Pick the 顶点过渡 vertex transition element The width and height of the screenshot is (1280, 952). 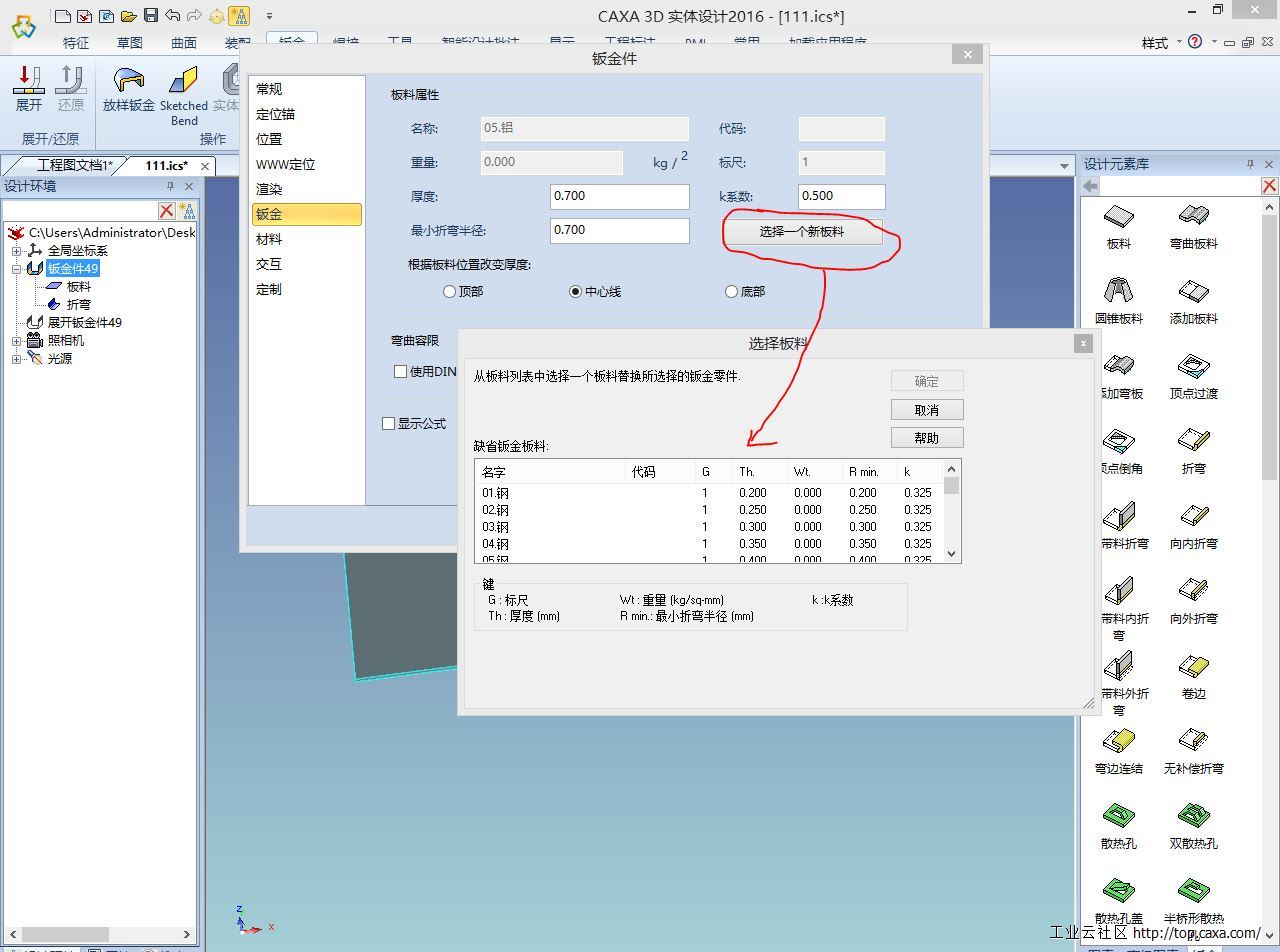click(1194, 377)
